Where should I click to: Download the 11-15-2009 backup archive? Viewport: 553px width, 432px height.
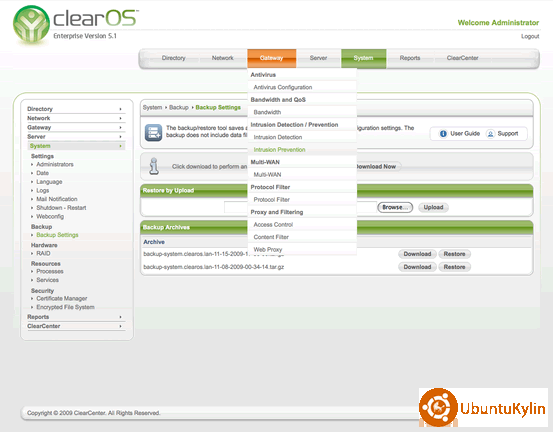[x=417, y=254]
